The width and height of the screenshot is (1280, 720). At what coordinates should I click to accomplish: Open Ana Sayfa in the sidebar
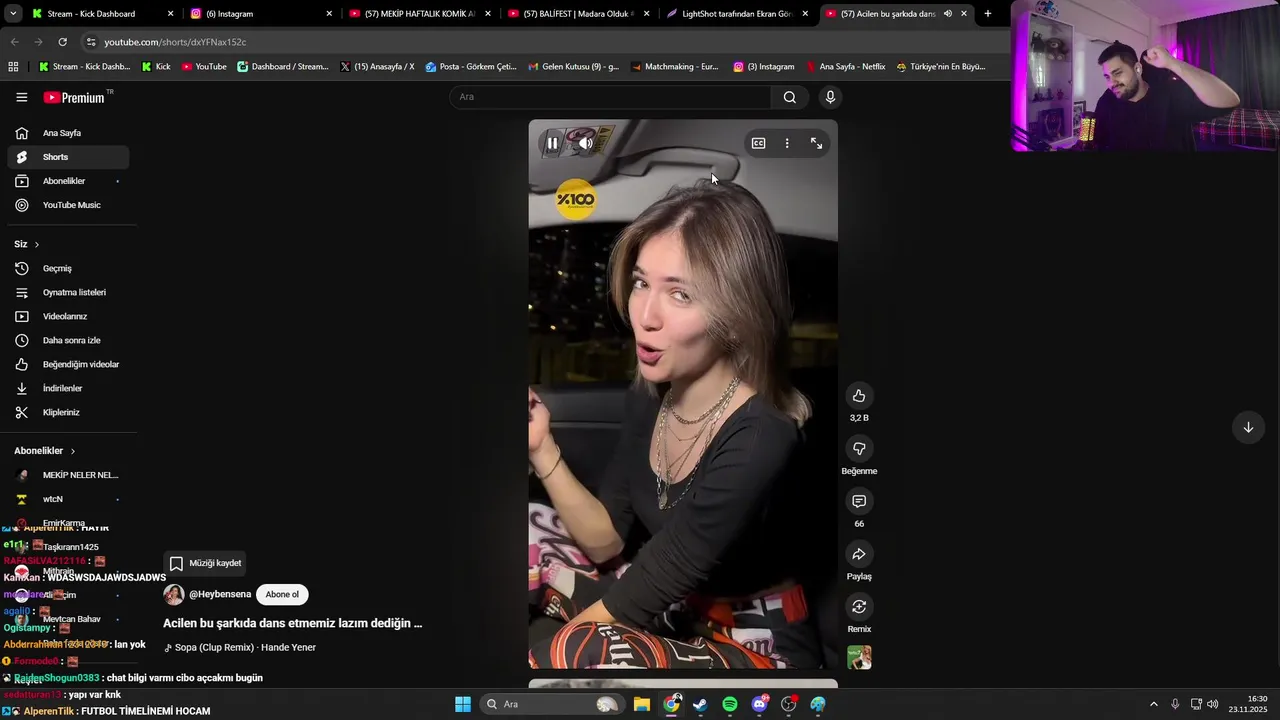coord(68,133)
